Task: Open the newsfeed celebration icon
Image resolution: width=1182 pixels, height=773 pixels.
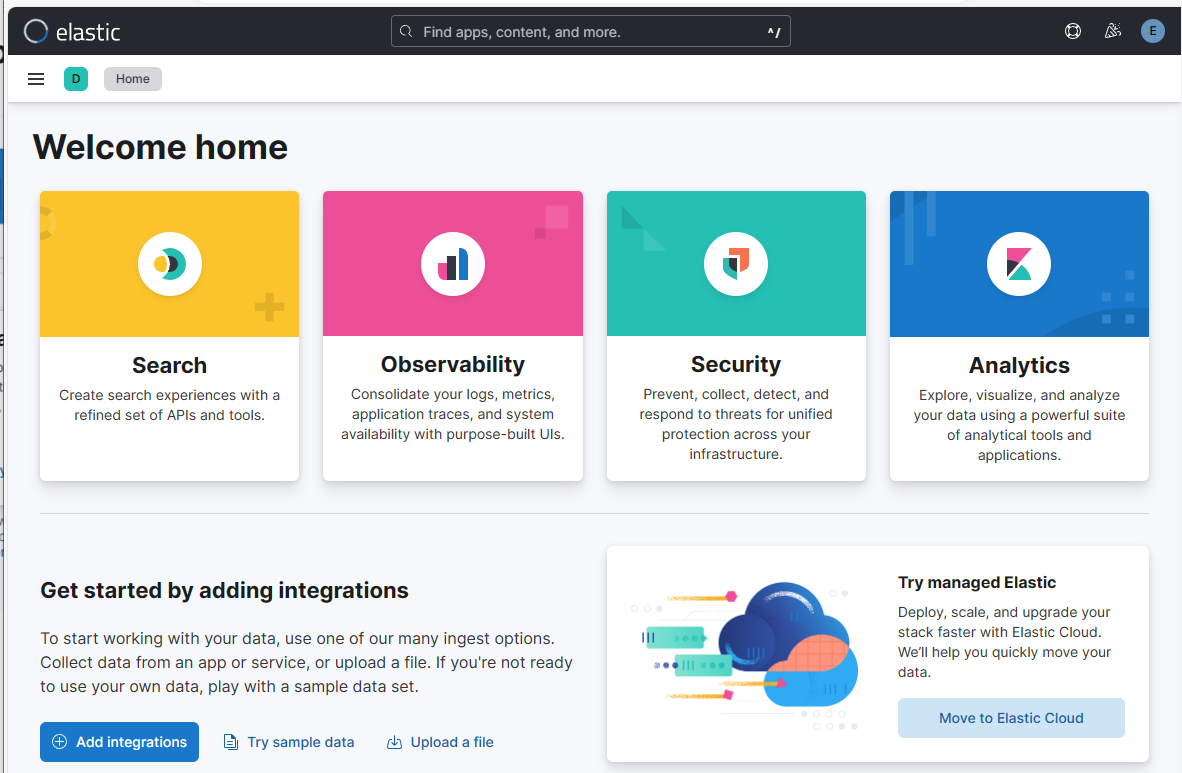Action: click(x=1113, y=31)
